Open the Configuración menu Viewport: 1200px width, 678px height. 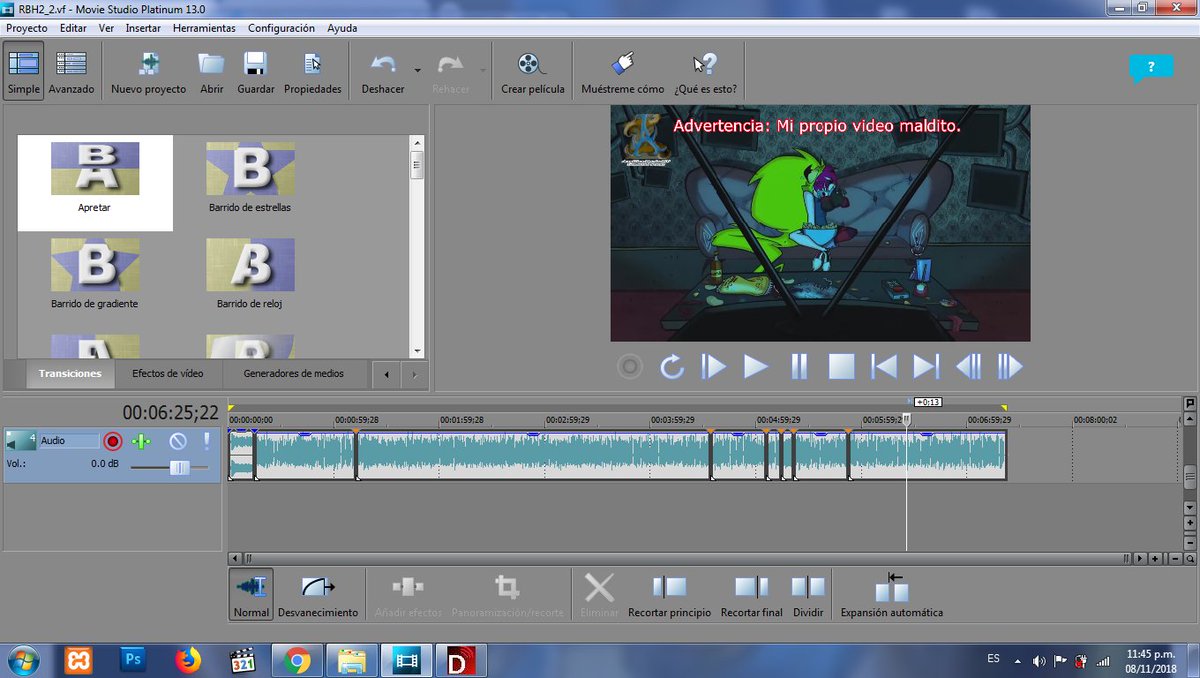[x=281, y=28]
